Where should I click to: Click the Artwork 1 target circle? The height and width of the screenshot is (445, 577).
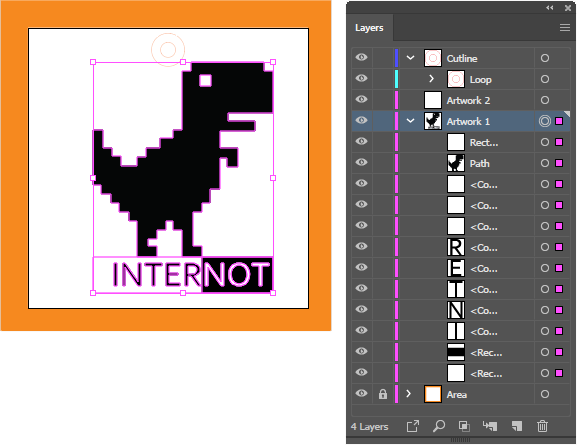point(545,121)
